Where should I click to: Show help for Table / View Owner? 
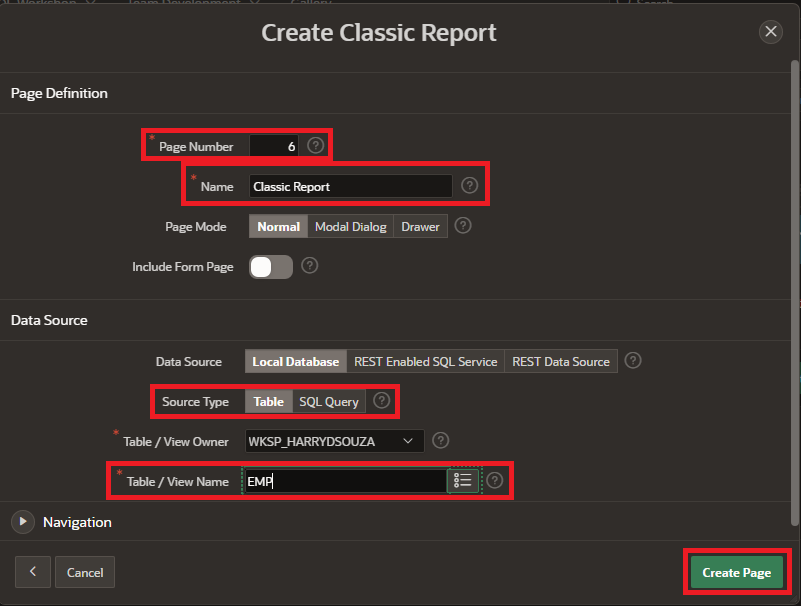tap(441, 441)
